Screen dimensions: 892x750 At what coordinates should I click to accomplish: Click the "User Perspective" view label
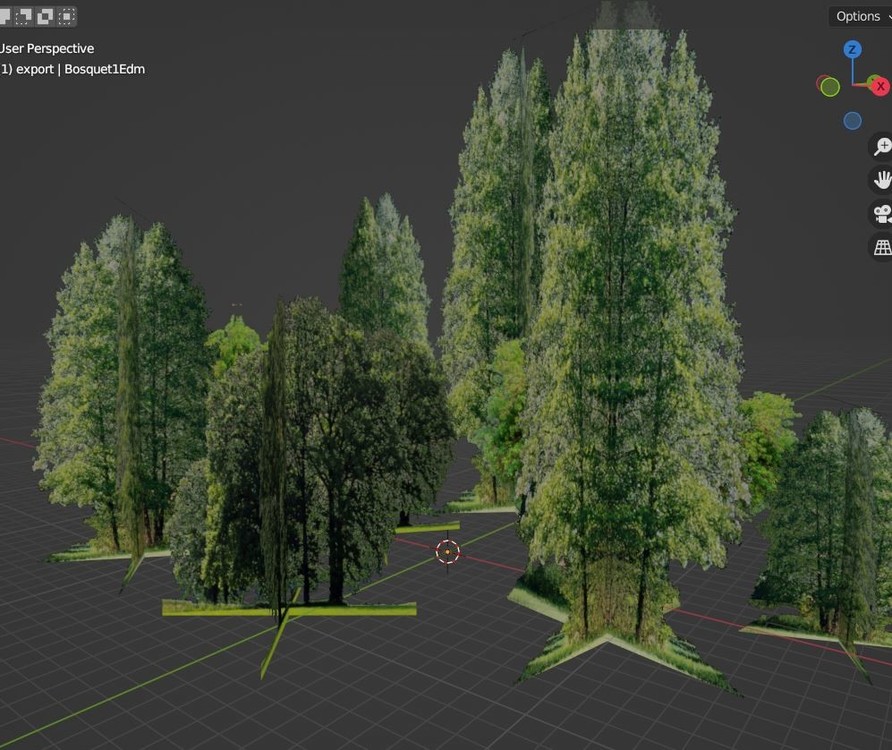(x=47, y=48)
